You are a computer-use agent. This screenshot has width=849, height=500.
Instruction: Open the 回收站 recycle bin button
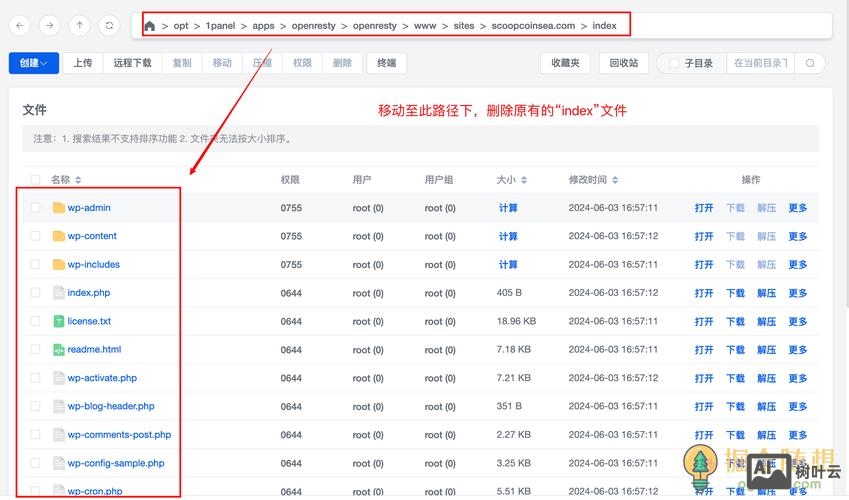[624, 63]
